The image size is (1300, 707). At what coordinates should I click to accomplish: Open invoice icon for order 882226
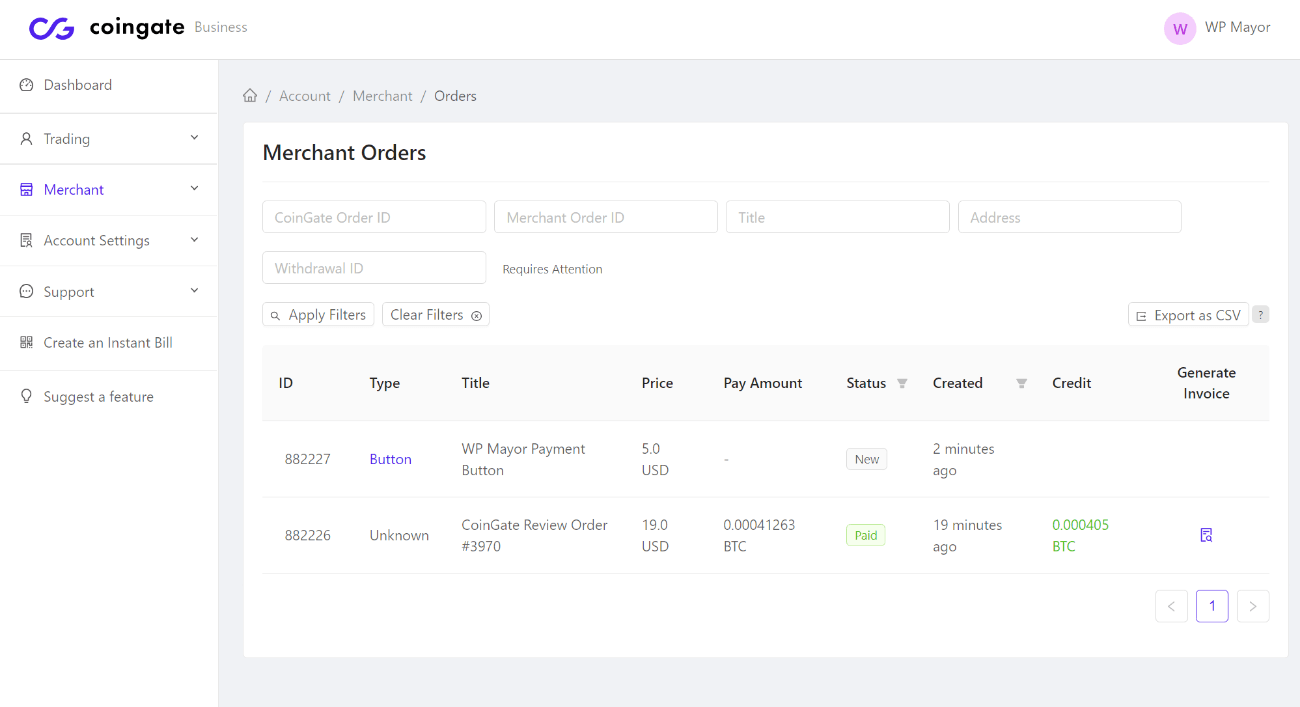1206,535
